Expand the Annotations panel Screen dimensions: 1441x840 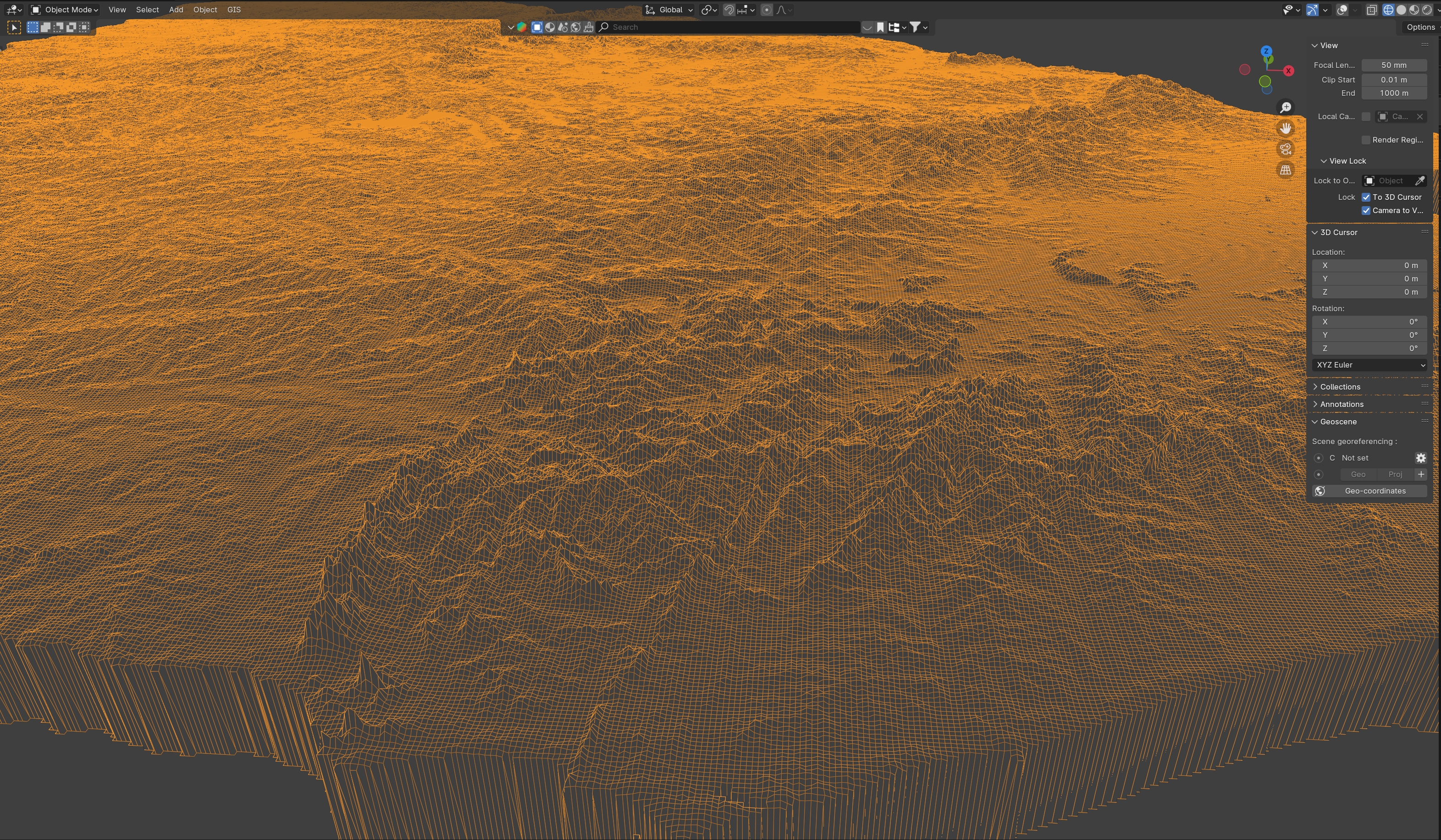[x=1342, y=404]
